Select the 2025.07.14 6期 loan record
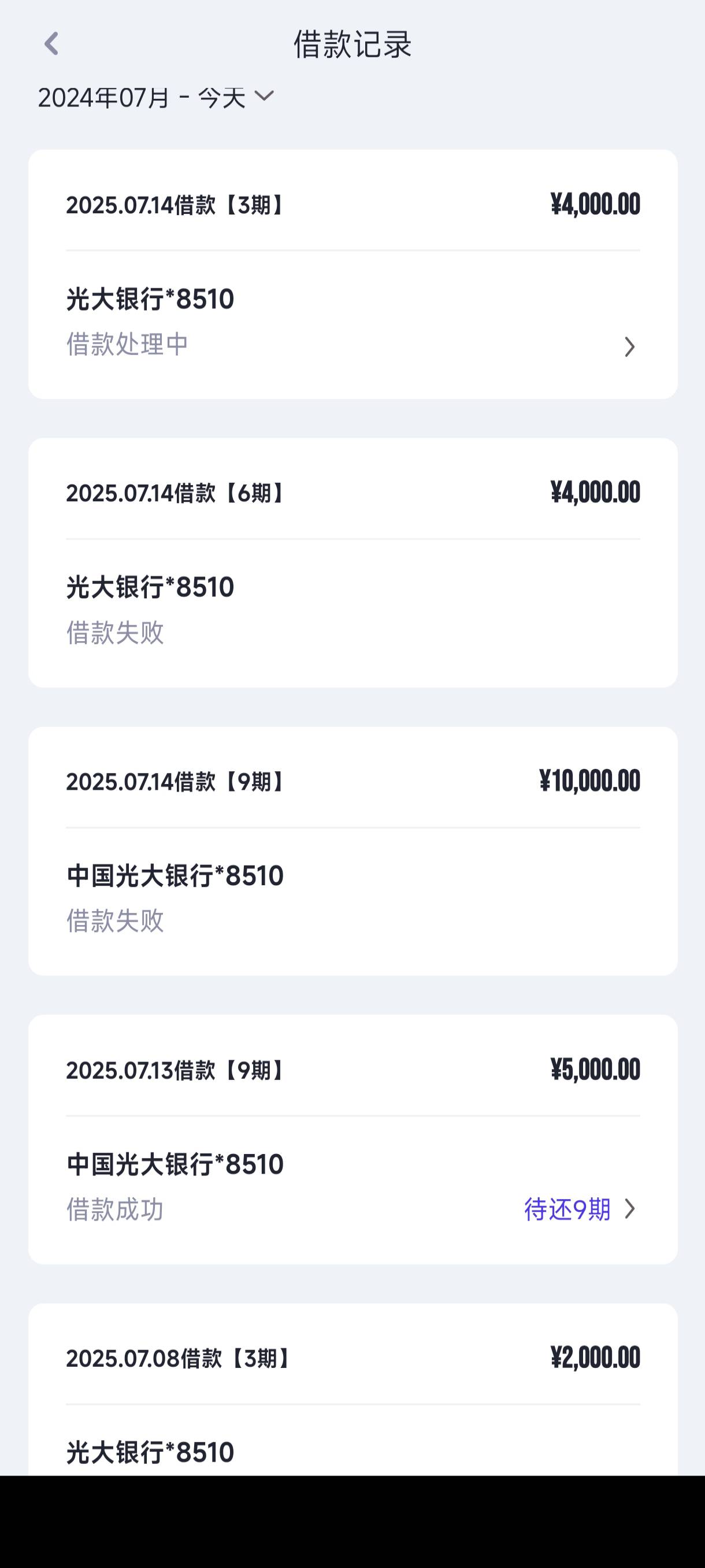The image size is (705, 1568). [x=353, y=563]
